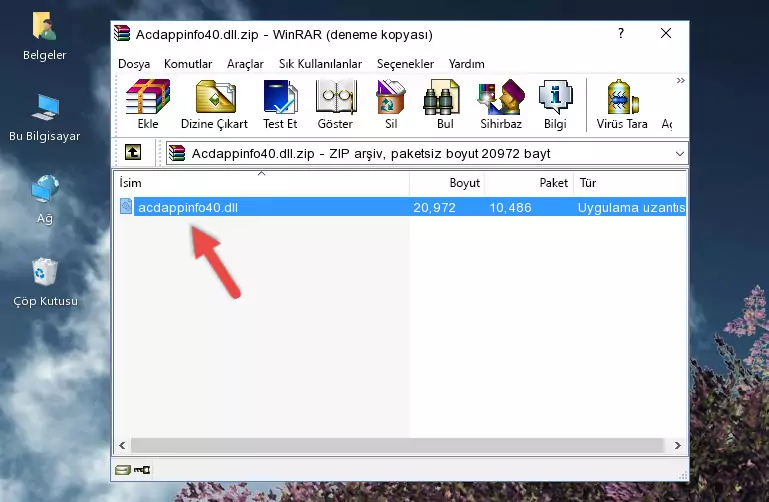
Task: Click the horizontal scrollbar left arrow
Action: coord(122,445)
